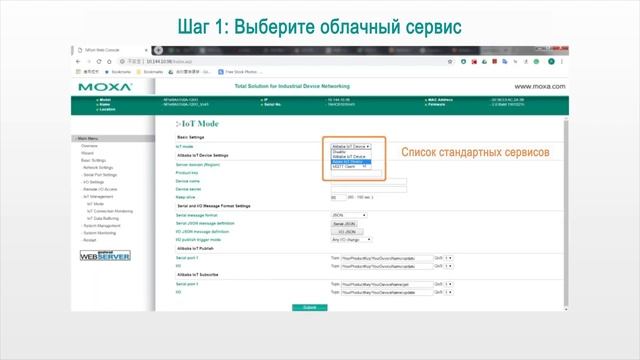Viewport: 640px width, 360px height.
Task: Open a new browser tab with plus
Action: pyautogui.click(x=158, y=50)
